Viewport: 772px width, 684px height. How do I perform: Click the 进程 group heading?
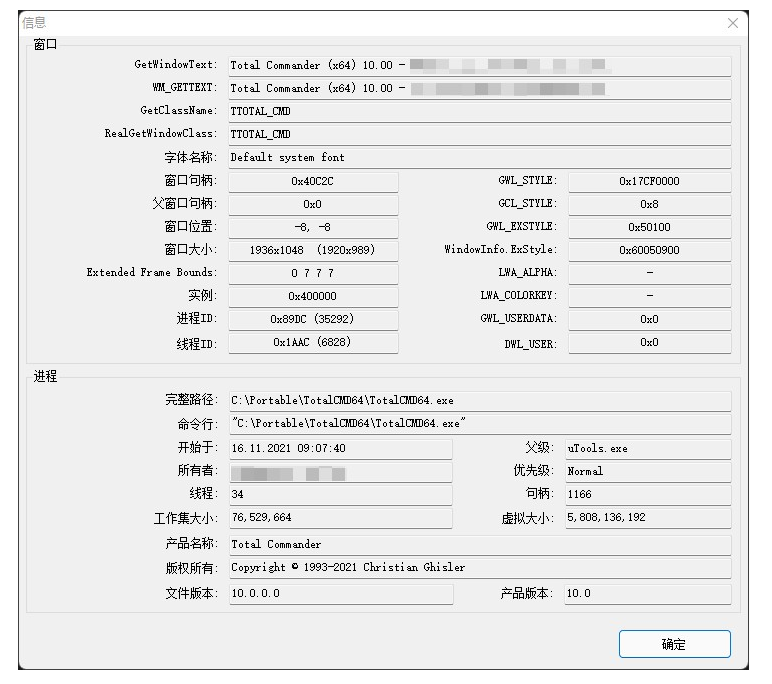click(45, 376)
